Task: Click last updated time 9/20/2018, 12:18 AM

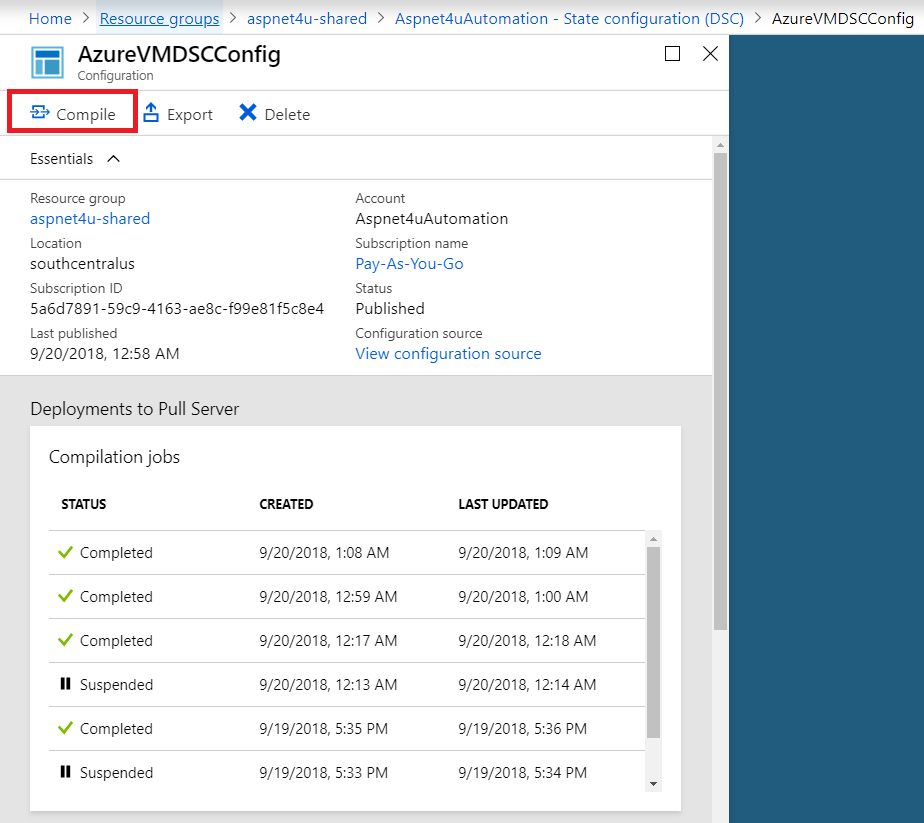Action: pos(527,640)
